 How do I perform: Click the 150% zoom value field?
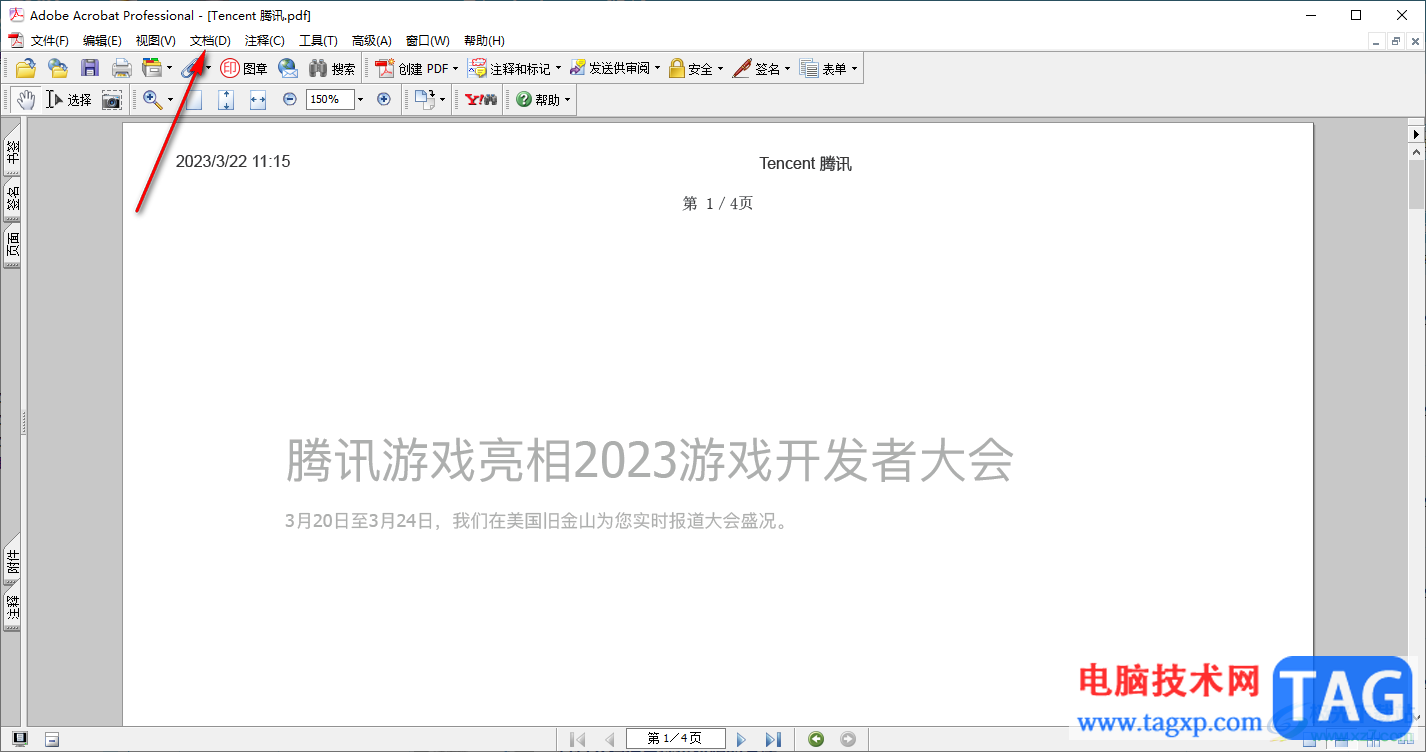(x=330, y=99)
